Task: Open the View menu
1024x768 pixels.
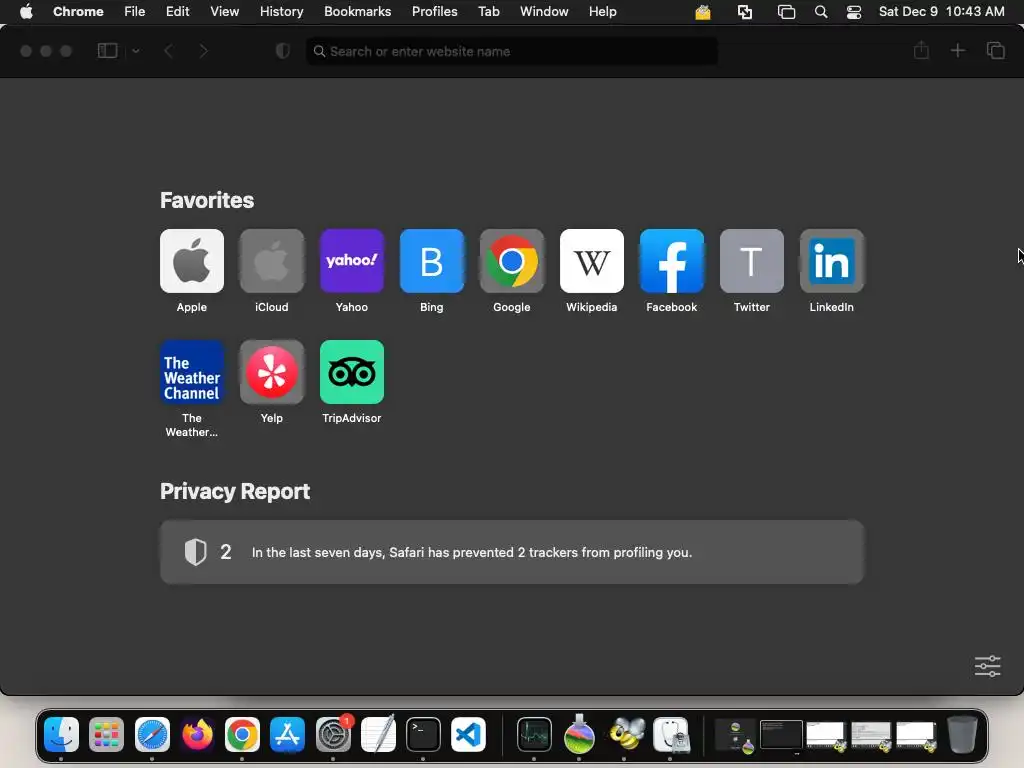Action: [225, 12]
